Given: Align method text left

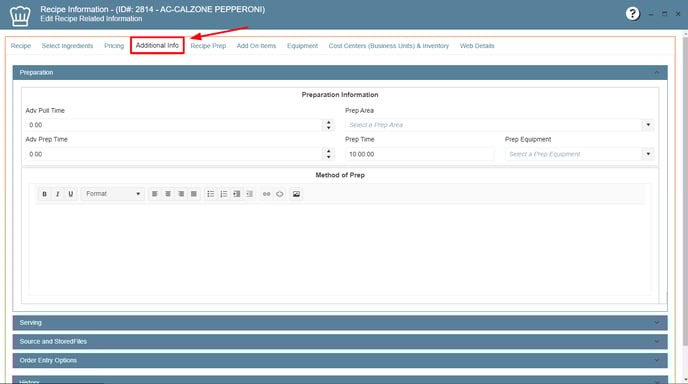Looking at the screenshot, I should [154, 194].
